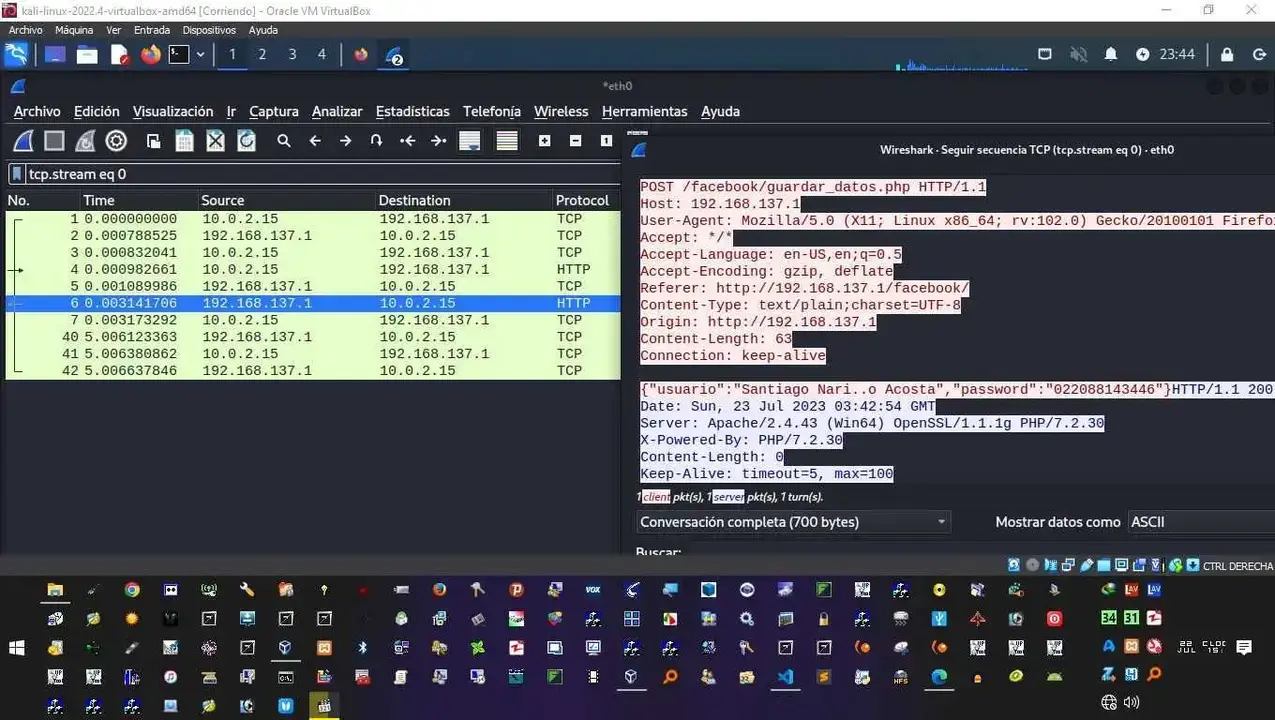Image resolution: width=1275 pixels, height=720 pixels.
Task: Expand terminal launcher dropdown arrow
Action: pyautogui.click(x=201, y=54)
